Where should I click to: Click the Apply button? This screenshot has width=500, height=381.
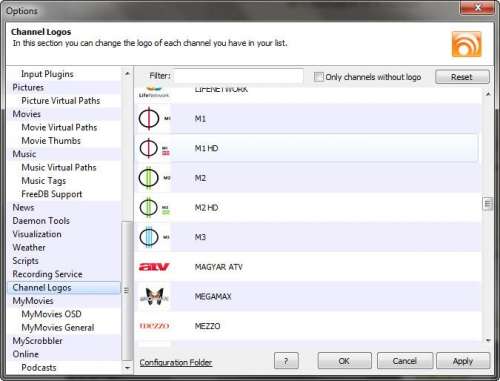[x=463, y=361]
